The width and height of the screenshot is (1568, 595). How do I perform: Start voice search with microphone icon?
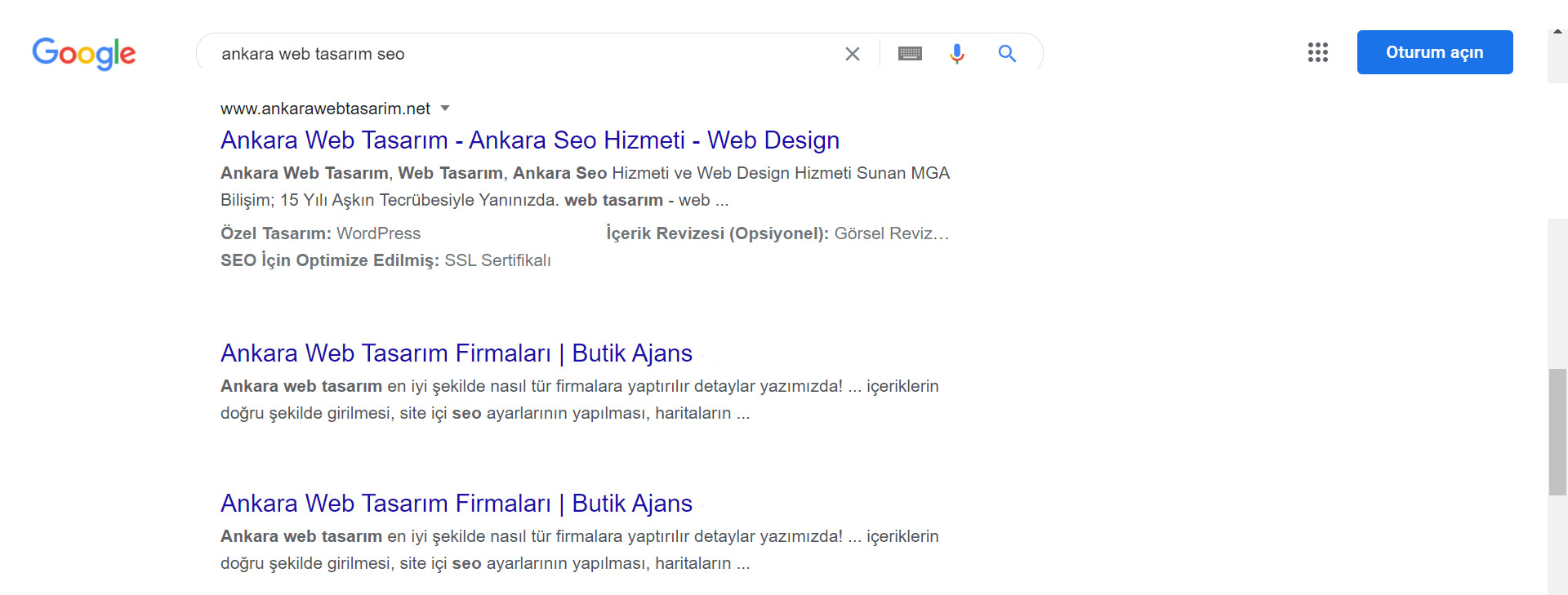957,54
